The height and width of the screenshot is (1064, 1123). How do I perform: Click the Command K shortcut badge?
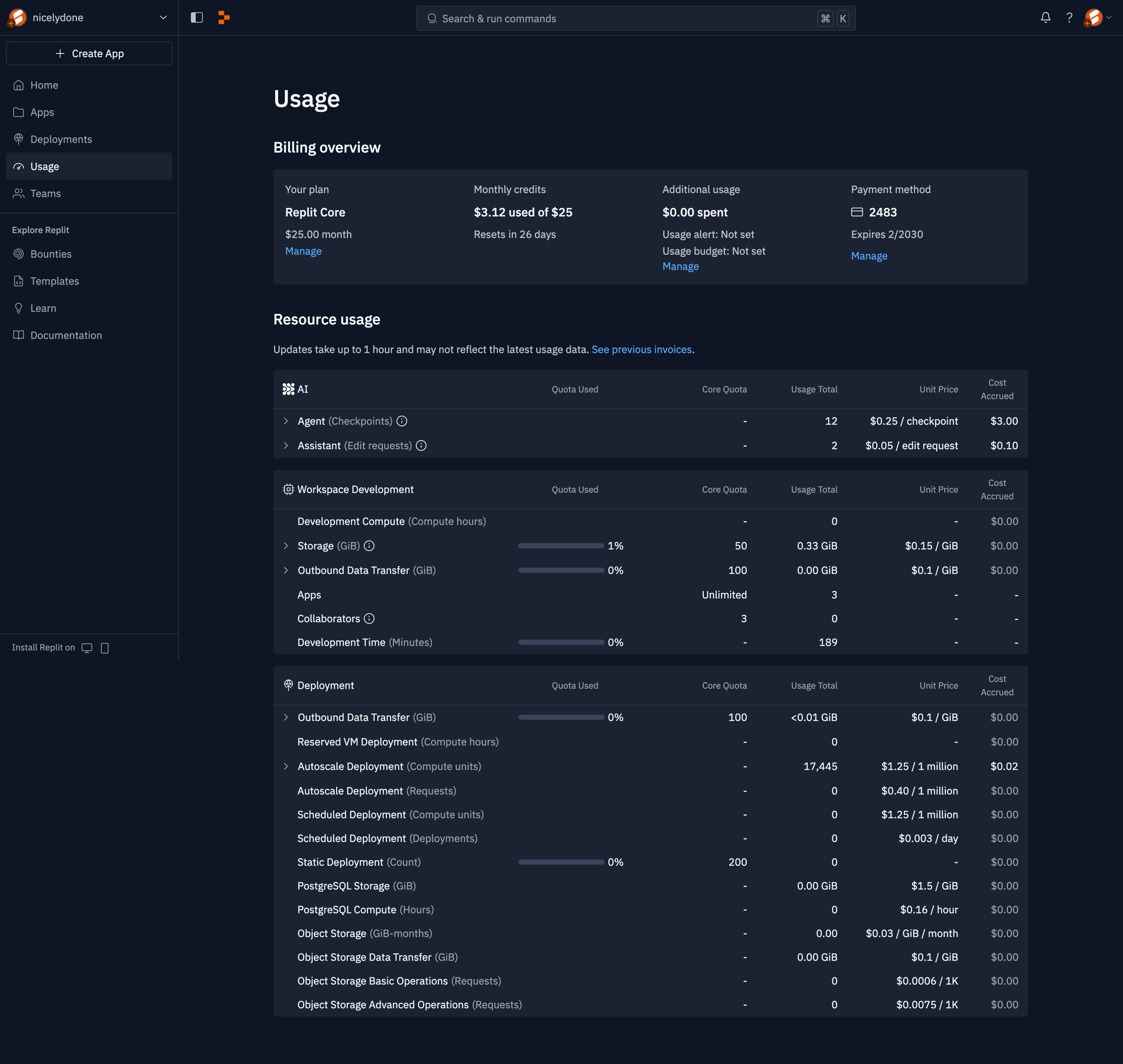[834, 18]
